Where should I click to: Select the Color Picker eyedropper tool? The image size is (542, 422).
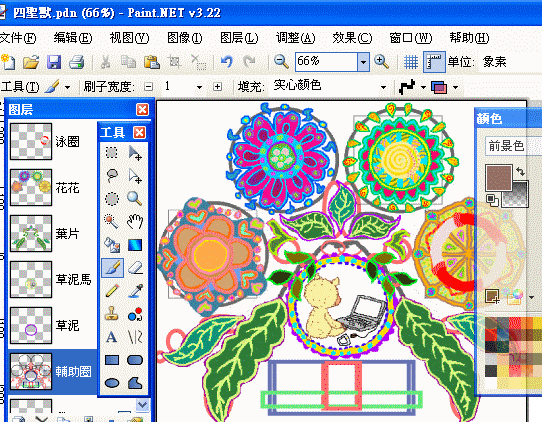pos(135,291)
